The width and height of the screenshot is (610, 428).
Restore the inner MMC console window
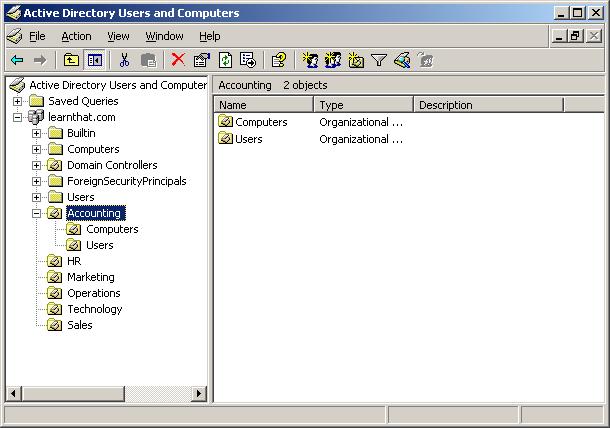576,37
